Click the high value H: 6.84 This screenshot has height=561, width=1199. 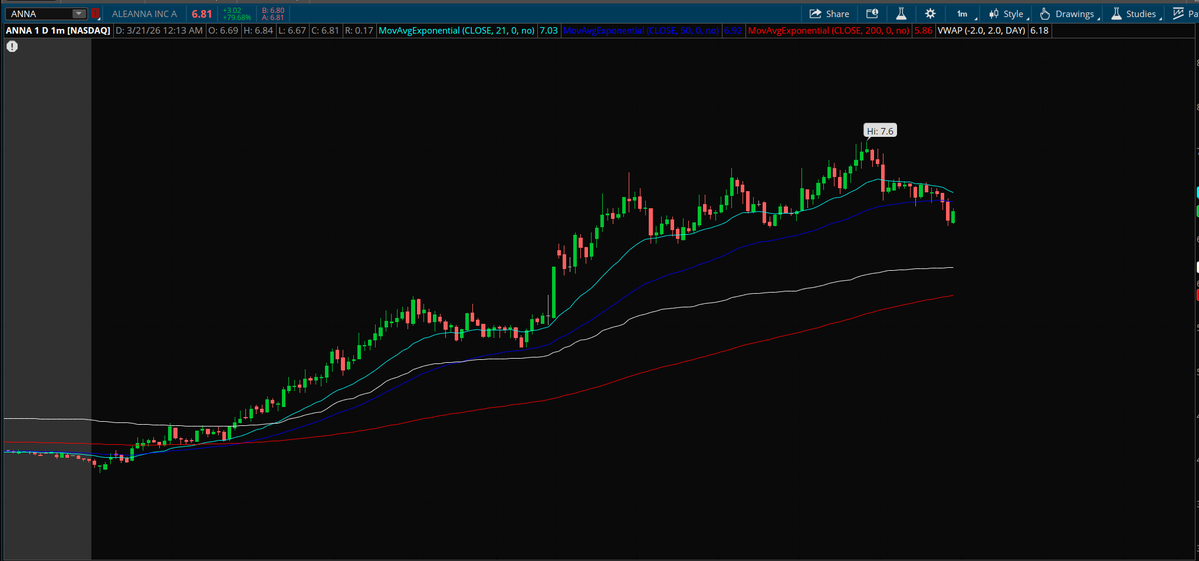click(x=258, y=31)
